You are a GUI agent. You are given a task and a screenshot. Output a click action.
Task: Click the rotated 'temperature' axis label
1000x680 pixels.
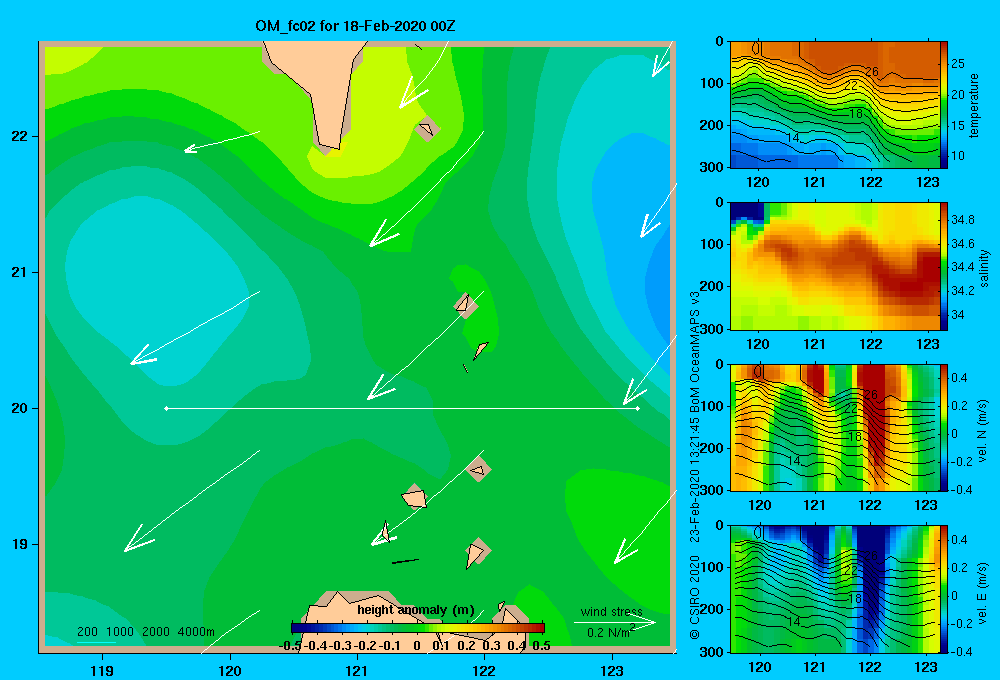973,105
